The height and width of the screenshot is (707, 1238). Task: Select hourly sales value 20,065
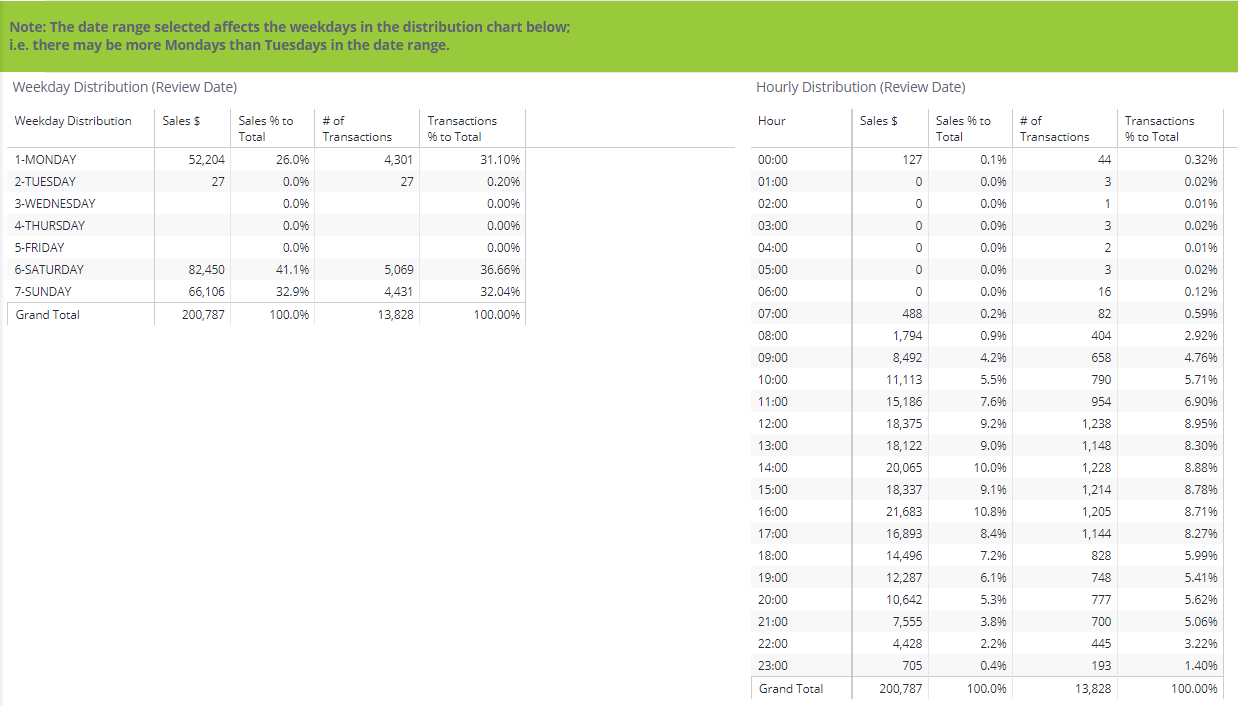(905, 468)
